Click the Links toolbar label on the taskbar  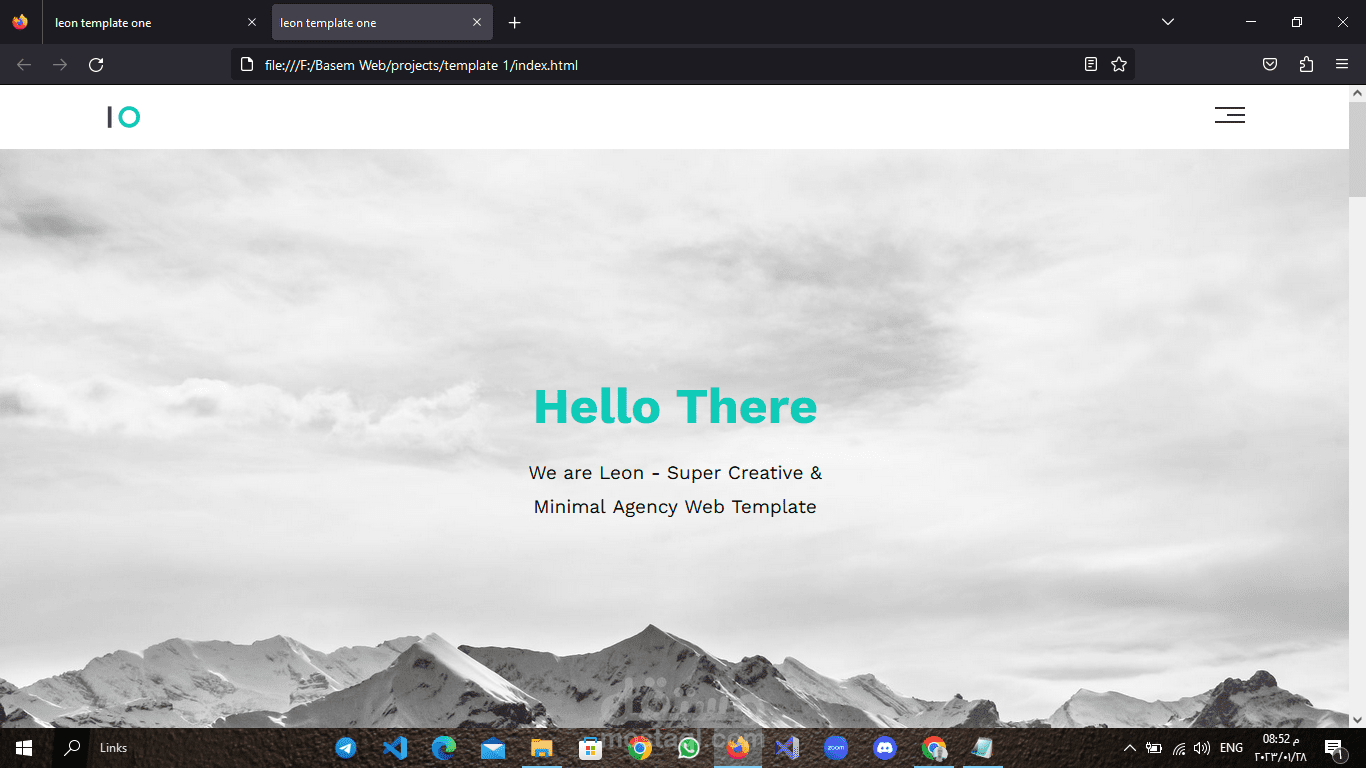point(114,748)
